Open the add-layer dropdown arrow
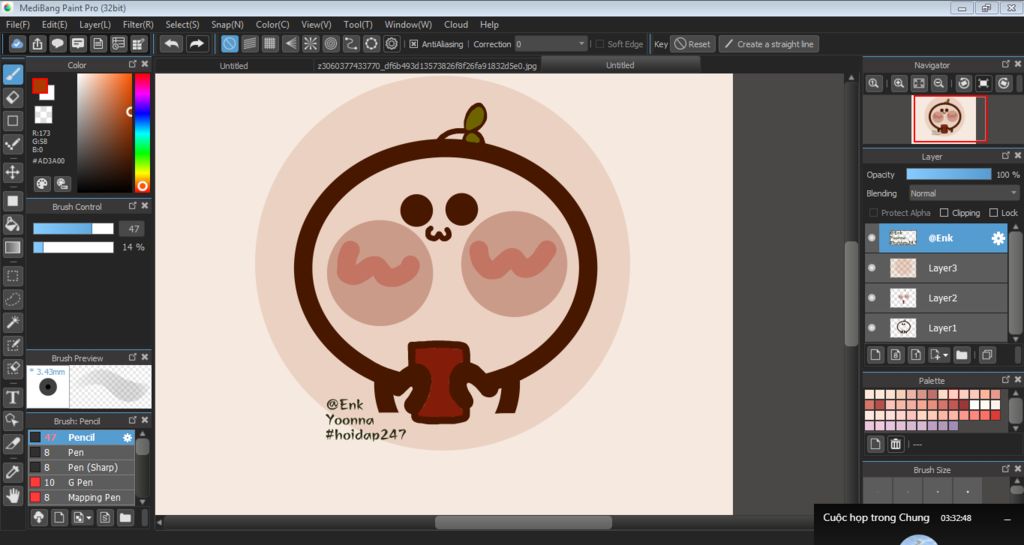Viewport: 1024px width, 545px height. pyautogui.click(x=945, y=356)
